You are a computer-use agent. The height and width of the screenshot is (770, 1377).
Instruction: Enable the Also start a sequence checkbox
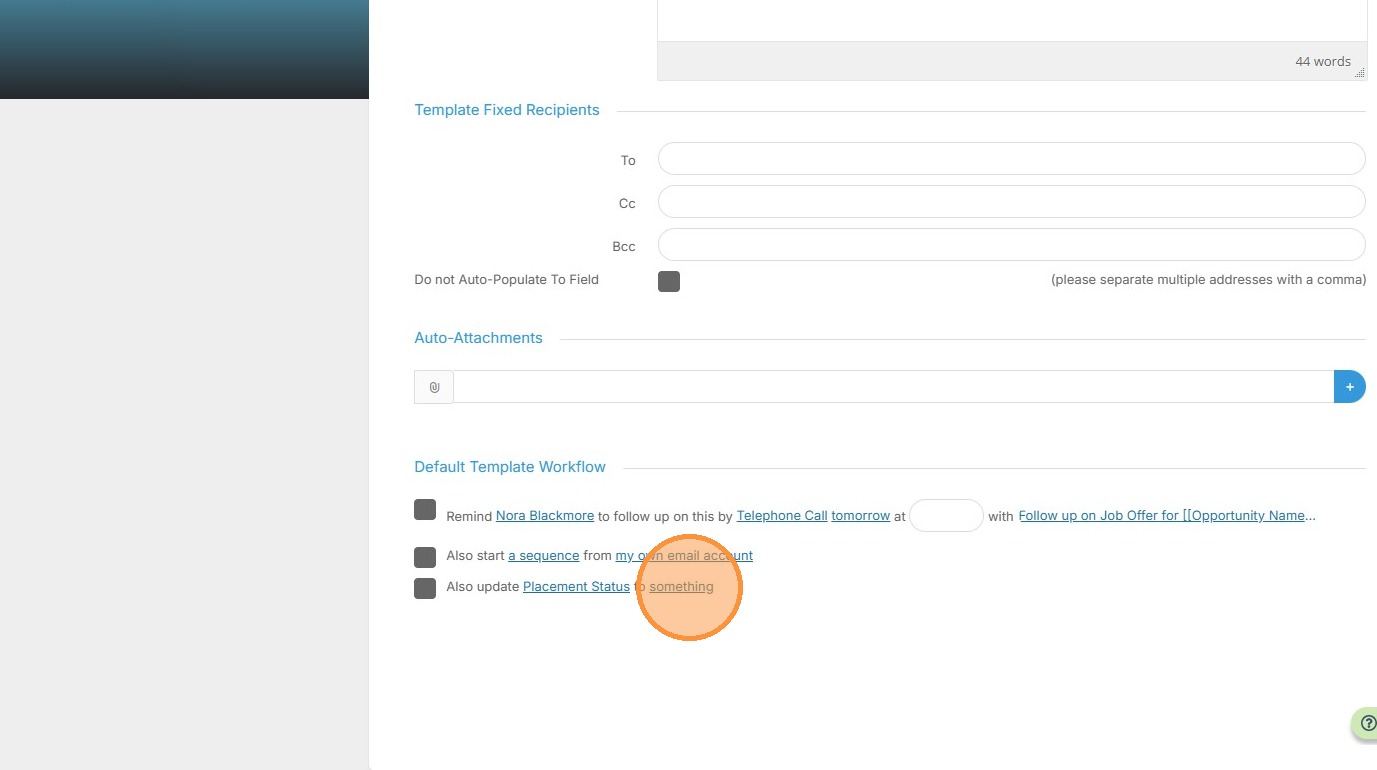tap(425, 557)
